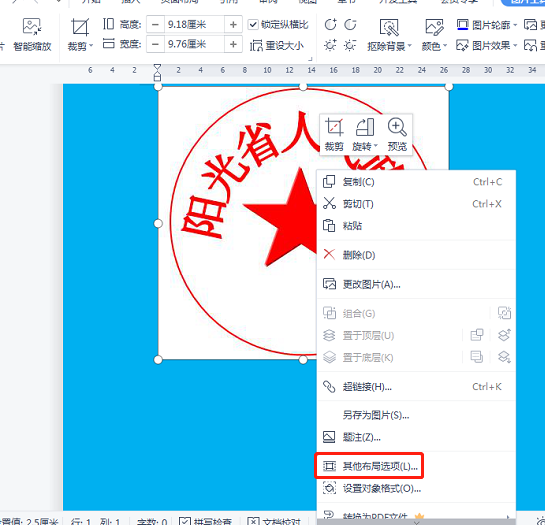Select 粘贴 paste in the context menu
The height and width of the screenshot is (525, 545).
point(416,226)
